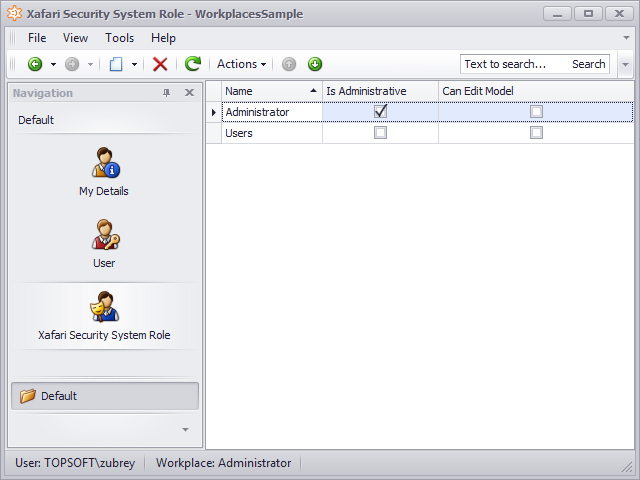Screen dimensions: 640x480
Task: Select the Xafari Security System Role item
Action: coord(104,316)
